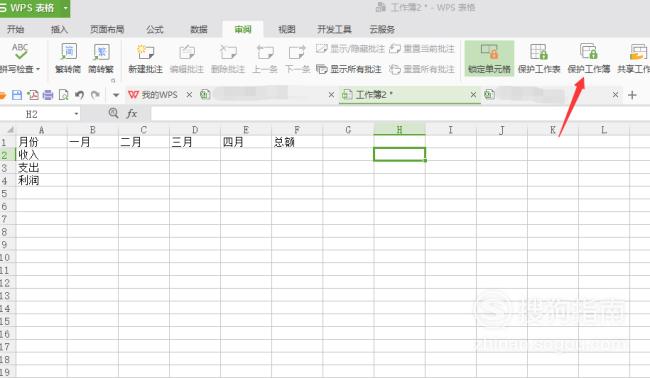650x378 pixels.
Task: Select the 审阅 ribbon tab
Action: 243,29
